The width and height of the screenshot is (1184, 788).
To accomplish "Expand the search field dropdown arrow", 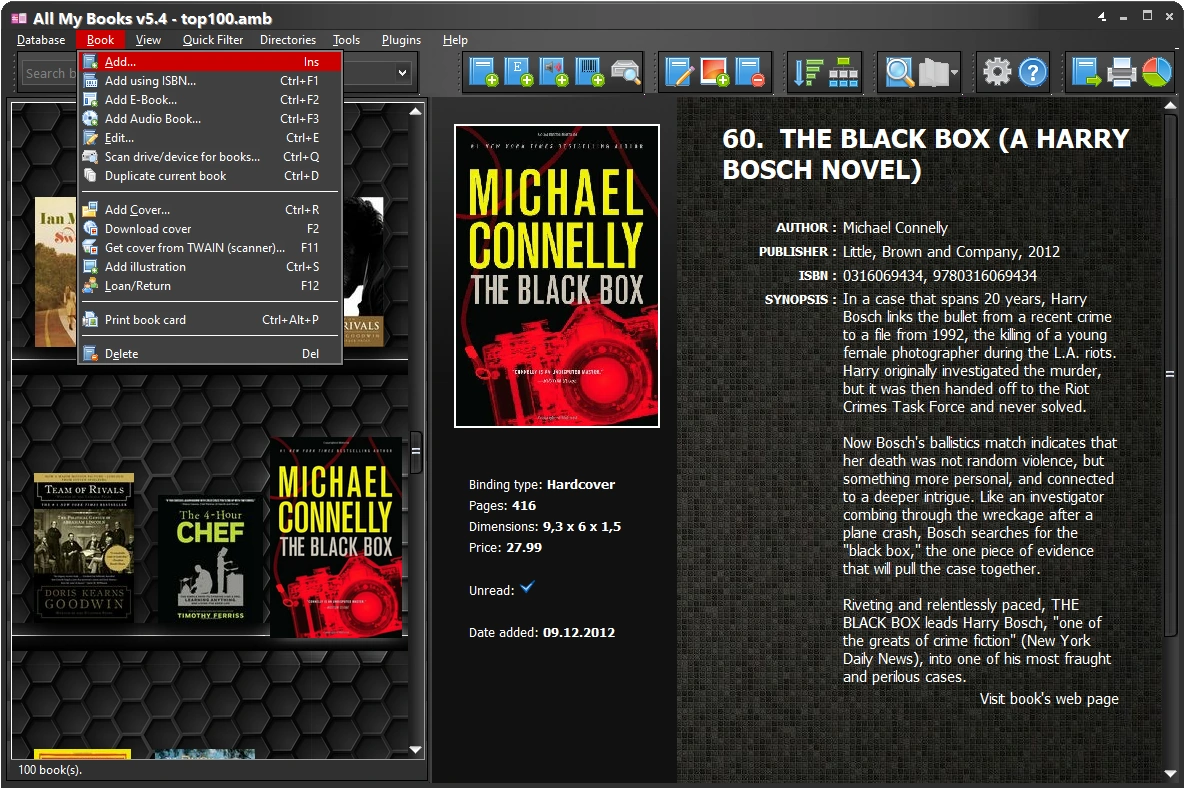I will 402,73.
